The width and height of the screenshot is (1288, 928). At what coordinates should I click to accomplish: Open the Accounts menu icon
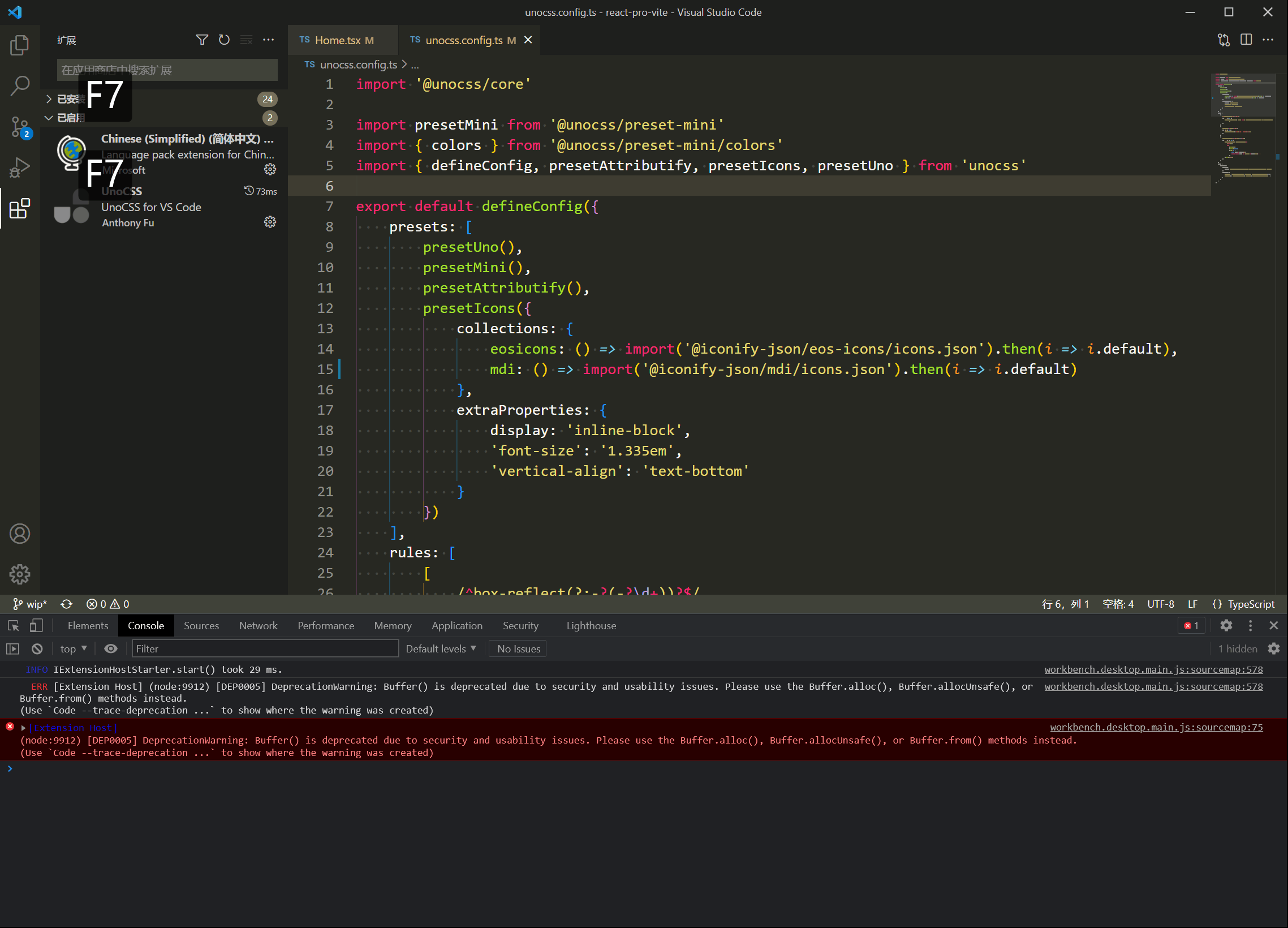tap(20, 534)
